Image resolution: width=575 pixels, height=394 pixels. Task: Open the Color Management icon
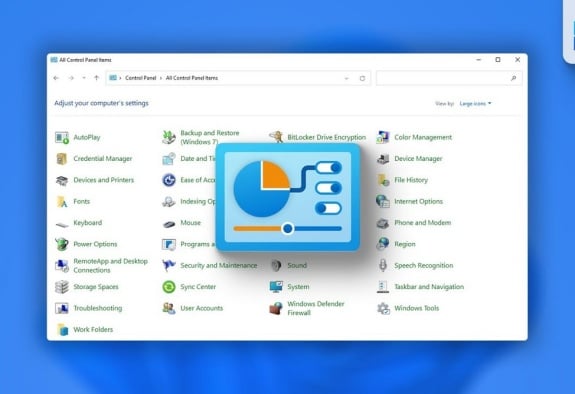click(x=383, y=138)
